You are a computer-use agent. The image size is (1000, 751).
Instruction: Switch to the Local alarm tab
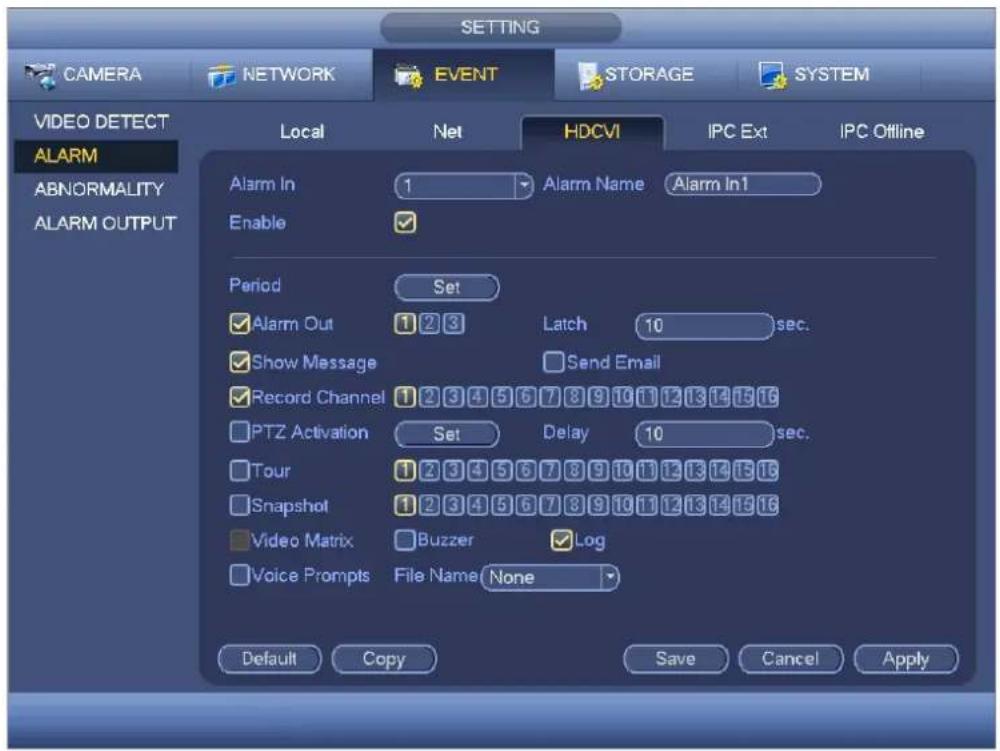302,132
